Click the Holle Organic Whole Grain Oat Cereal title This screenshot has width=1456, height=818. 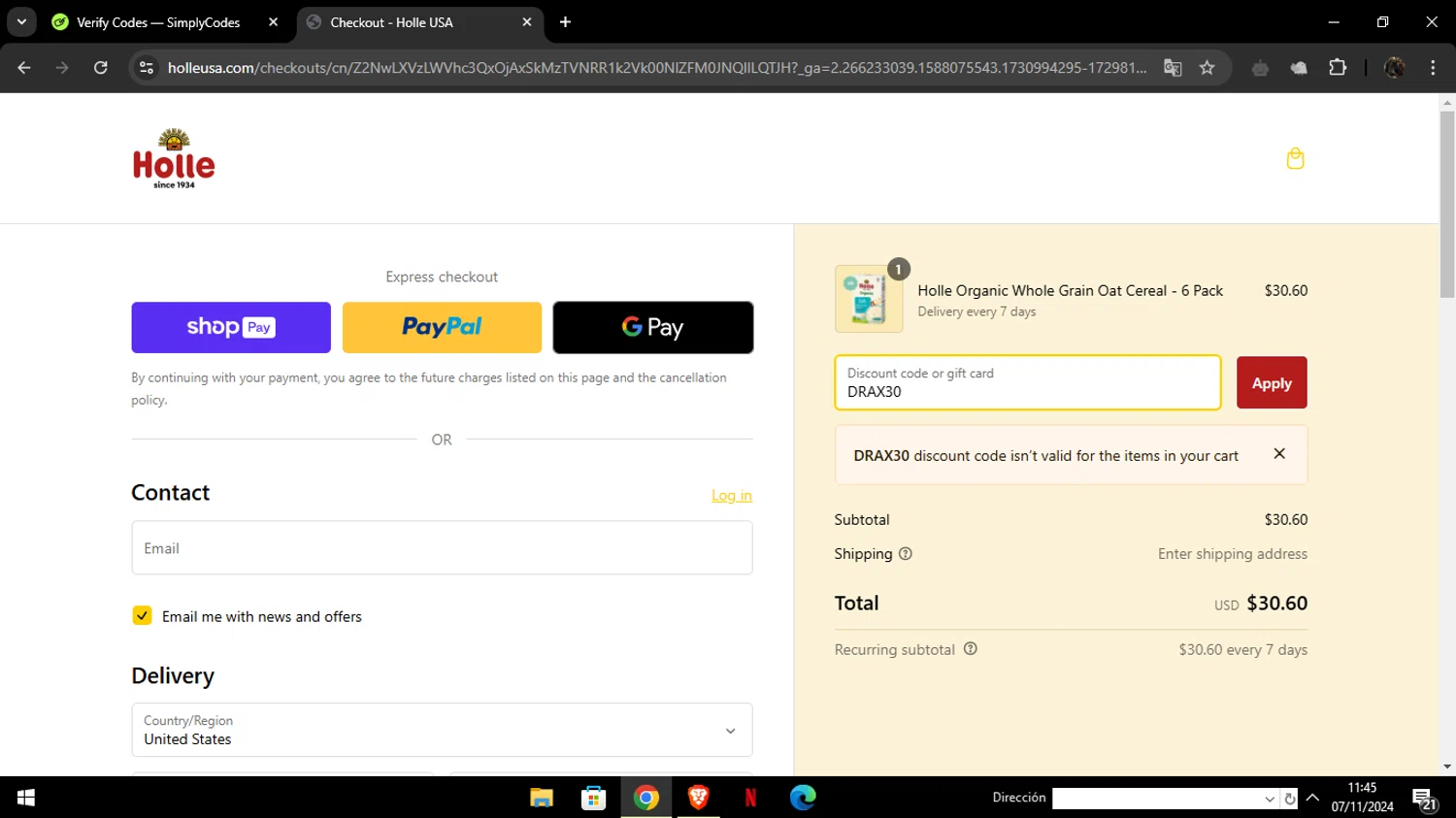point(1071,290)
